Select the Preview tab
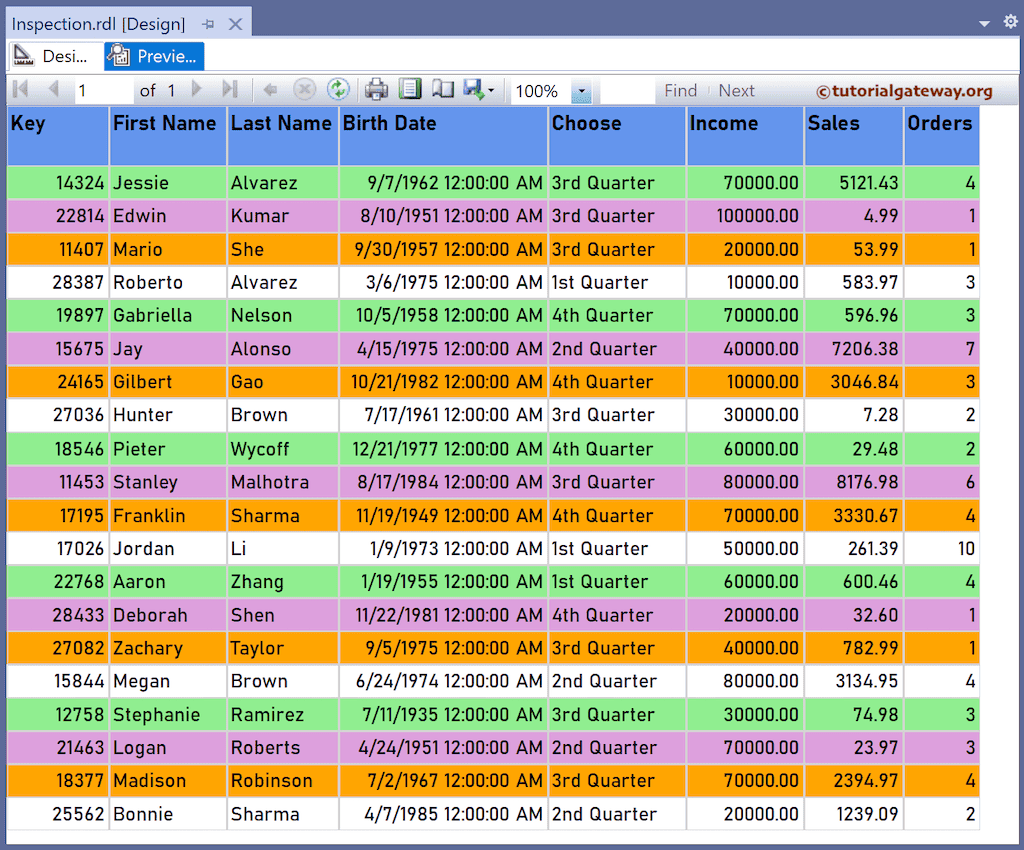The height and width of the screenshot is (850, 1024). pyautogui.click(x=153, y=56)
